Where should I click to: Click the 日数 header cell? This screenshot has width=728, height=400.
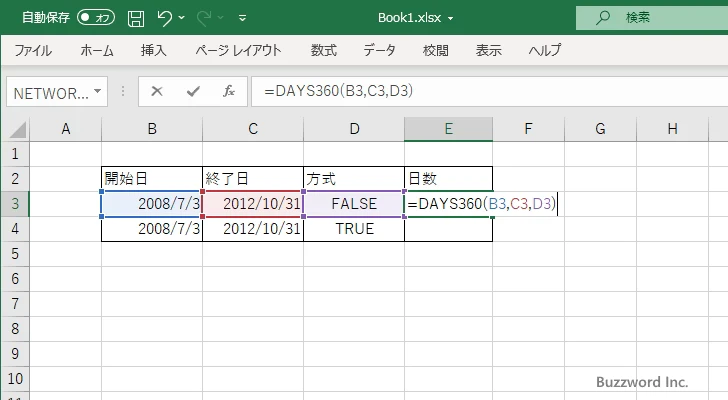click(448, 179)
